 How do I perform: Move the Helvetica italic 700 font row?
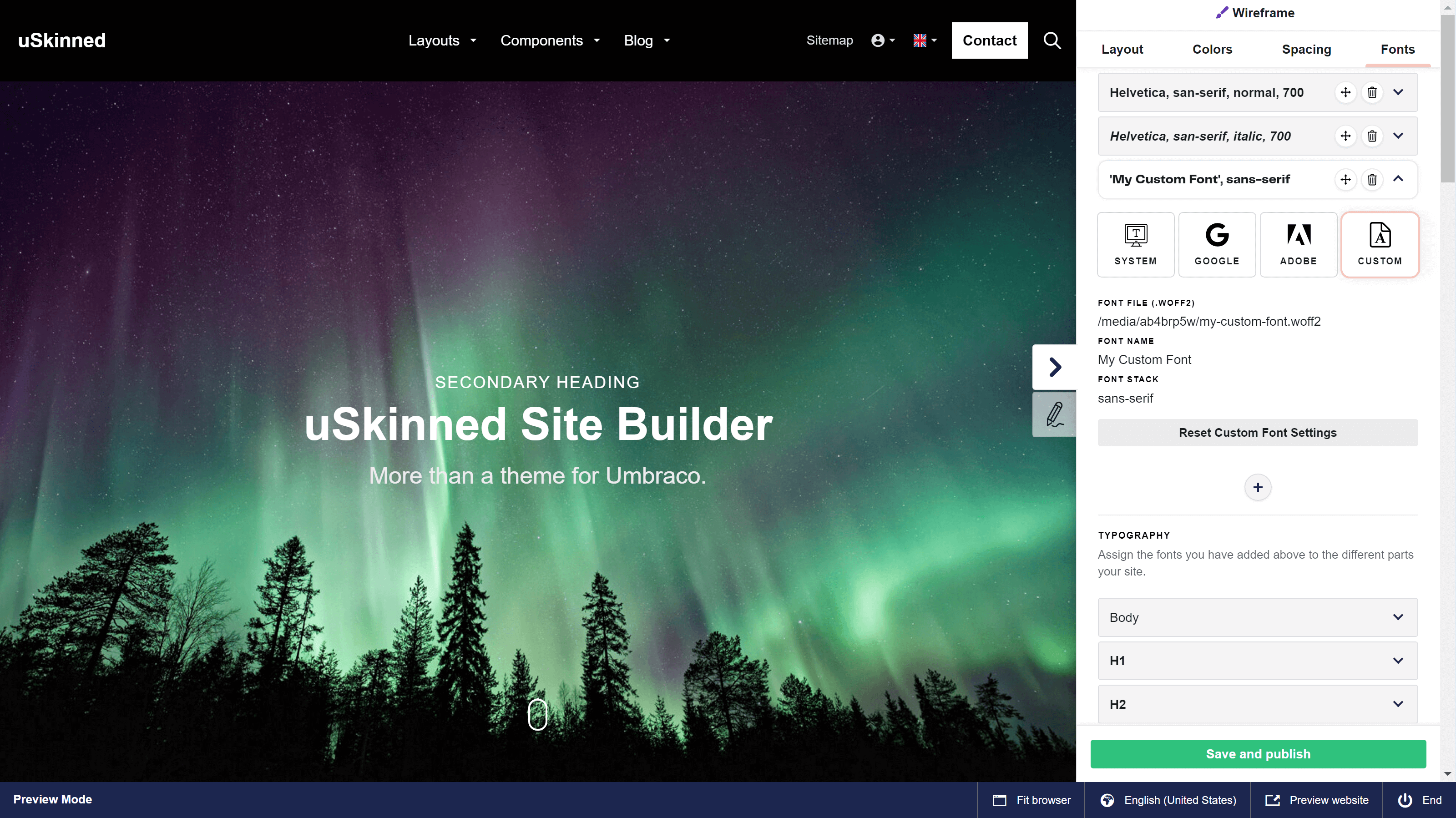pyautogui.click(x=1345, y=136)
